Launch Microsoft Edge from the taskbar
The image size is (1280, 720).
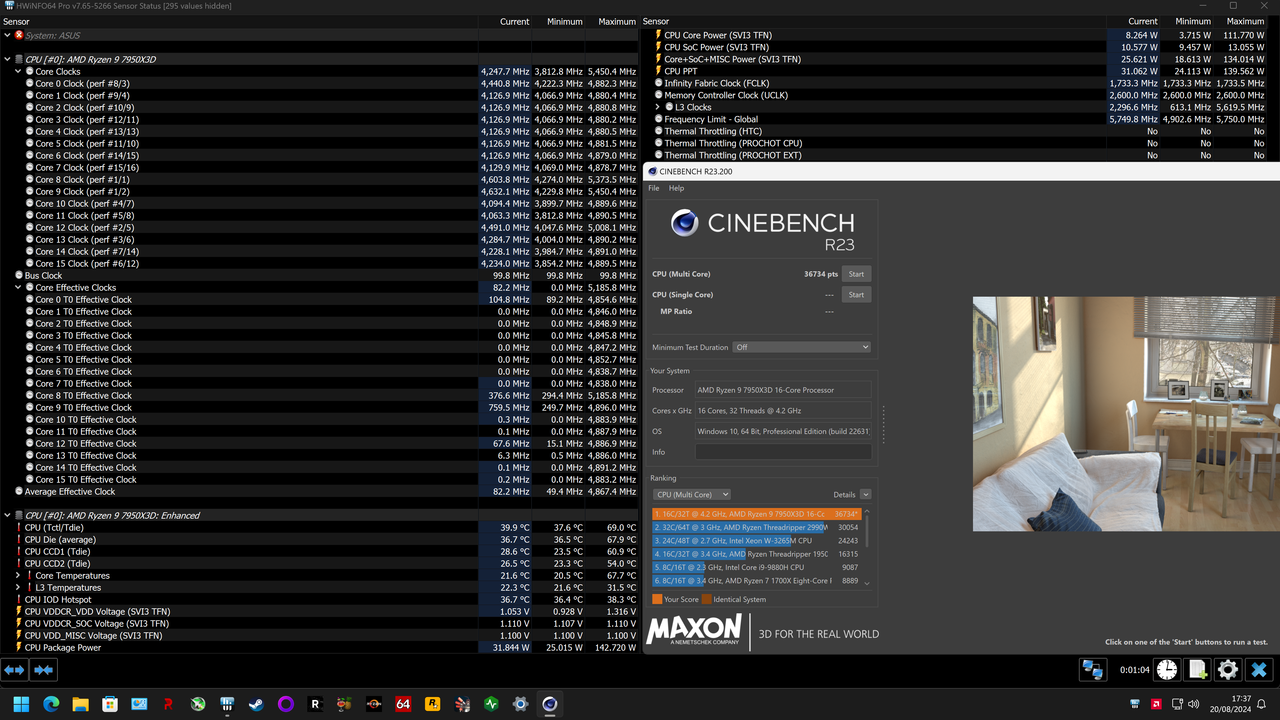51,704
